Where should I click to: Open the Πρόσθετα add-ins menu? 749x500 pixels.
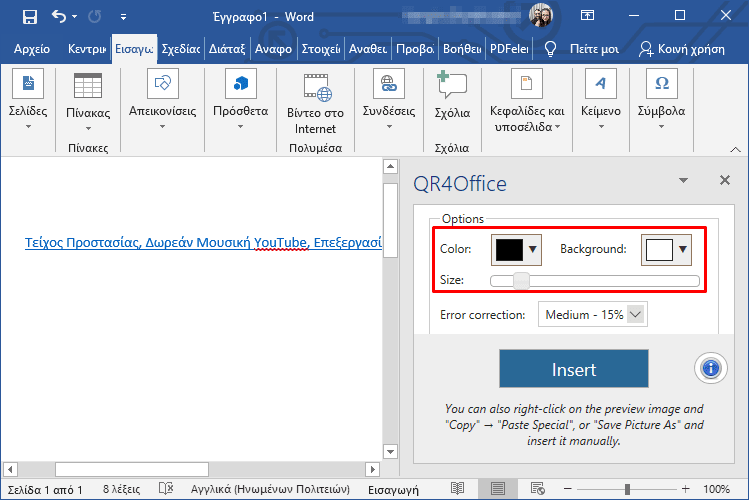click(x=240, y=100)
